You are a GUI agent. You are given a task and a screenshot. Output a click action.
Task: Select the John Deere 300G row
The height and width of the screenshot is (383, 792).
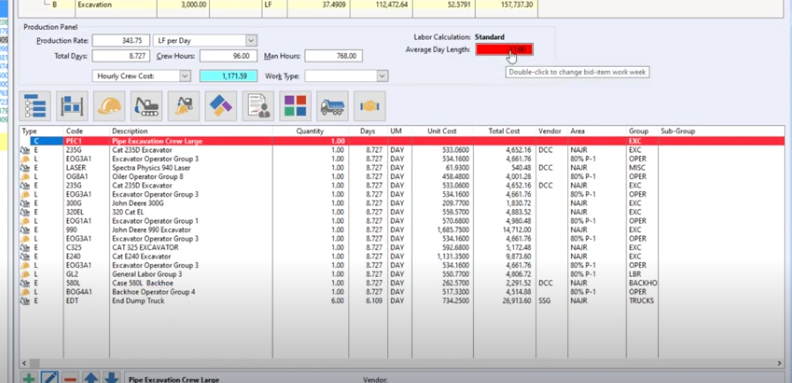tap(402, 203)
